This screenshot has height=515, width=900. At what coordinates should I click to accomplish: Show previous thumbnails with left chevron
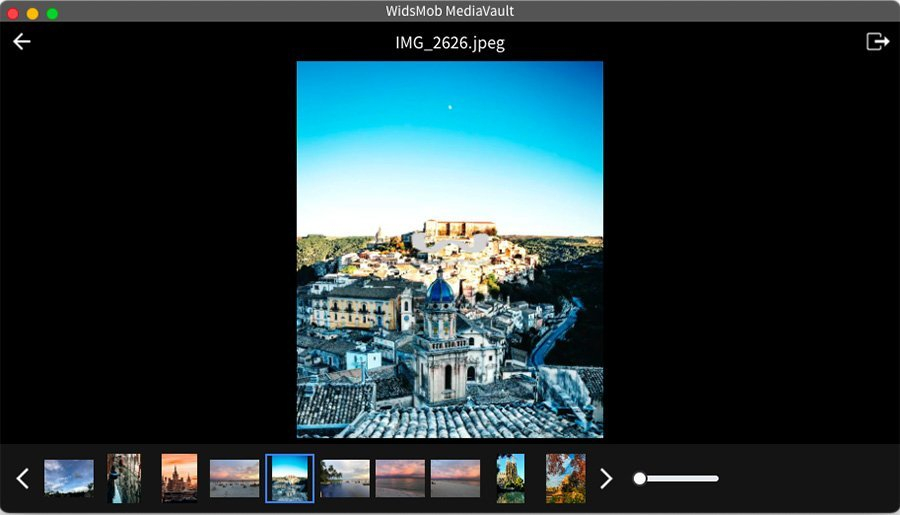point(22,478)
